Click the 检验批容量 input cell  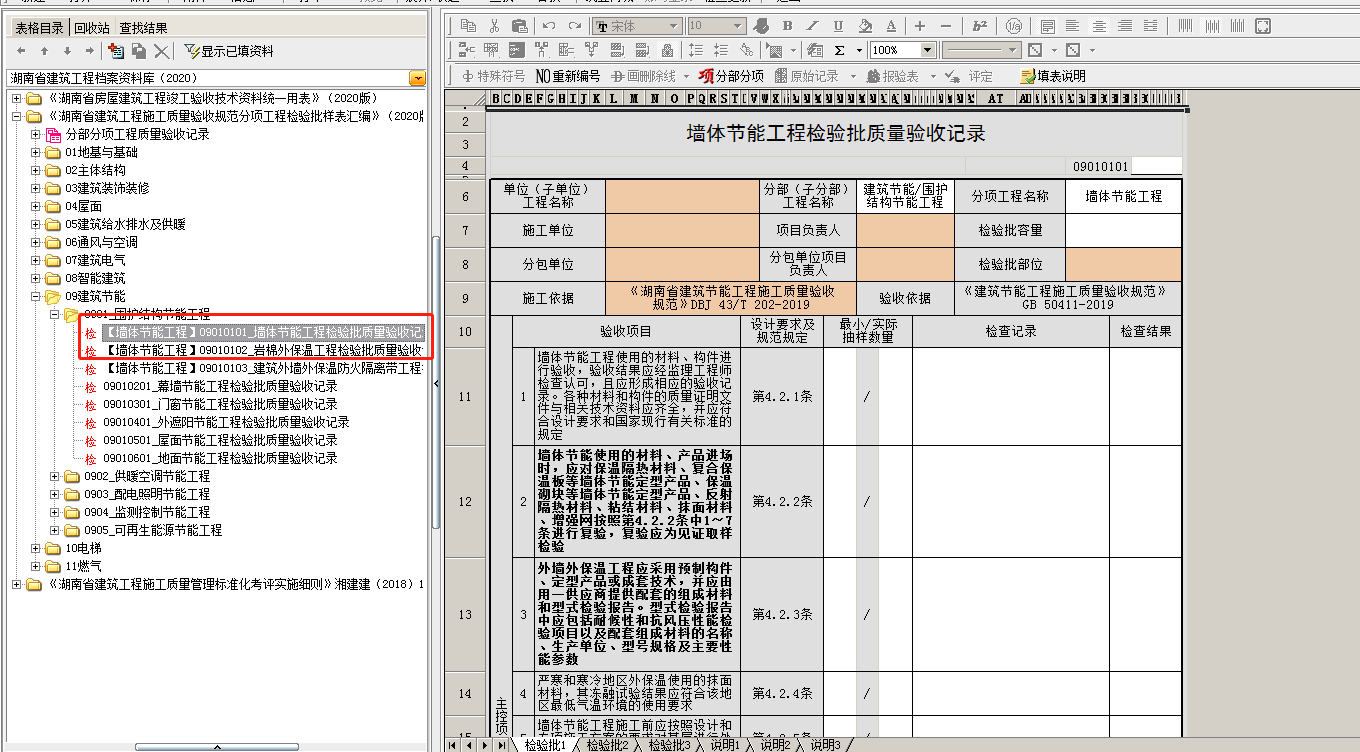[1122, 230]
